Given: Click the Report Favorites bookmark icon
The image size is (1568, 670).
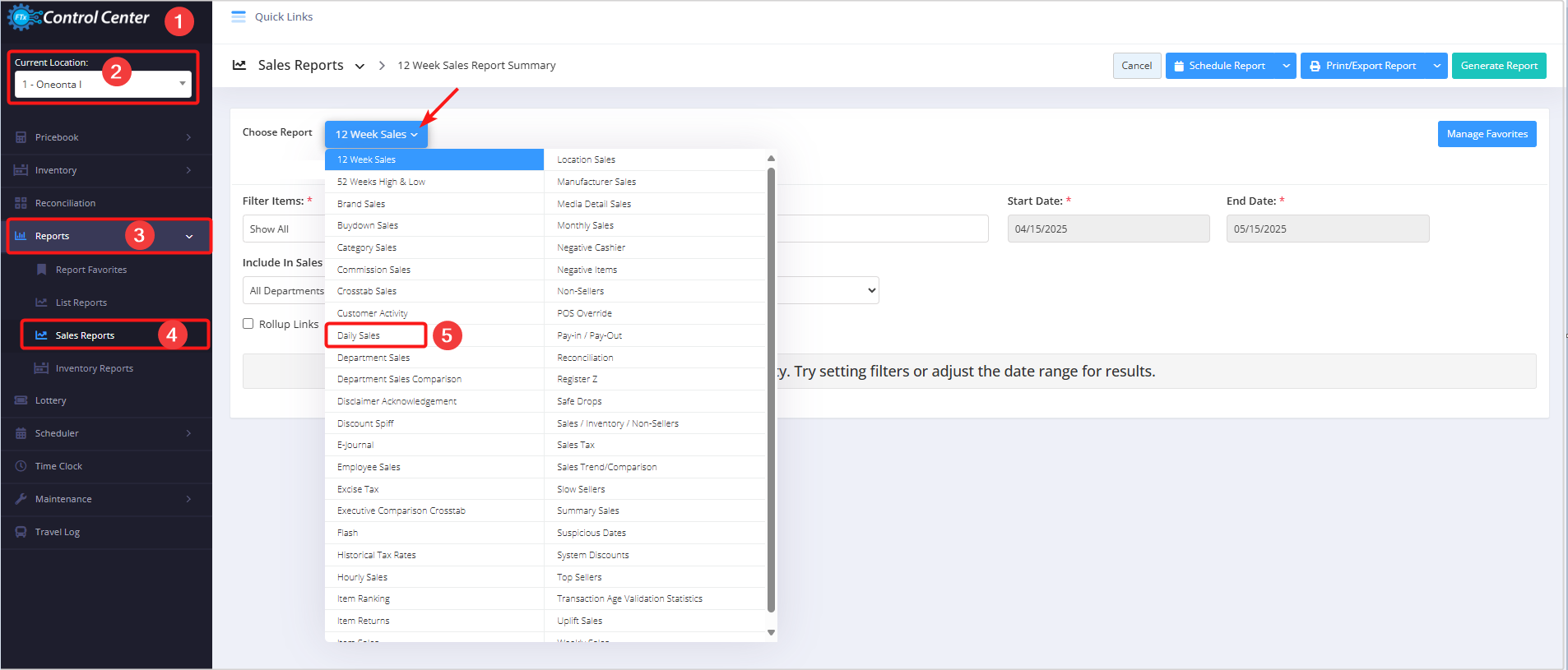Looking at the screenshot, I should (x=41, y=270).
